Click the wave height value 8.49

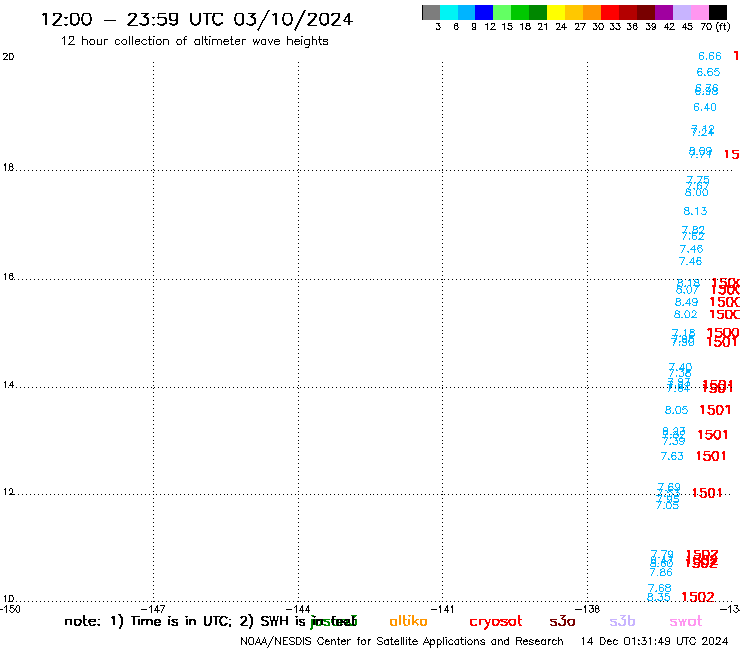click(x=686, y=302)
